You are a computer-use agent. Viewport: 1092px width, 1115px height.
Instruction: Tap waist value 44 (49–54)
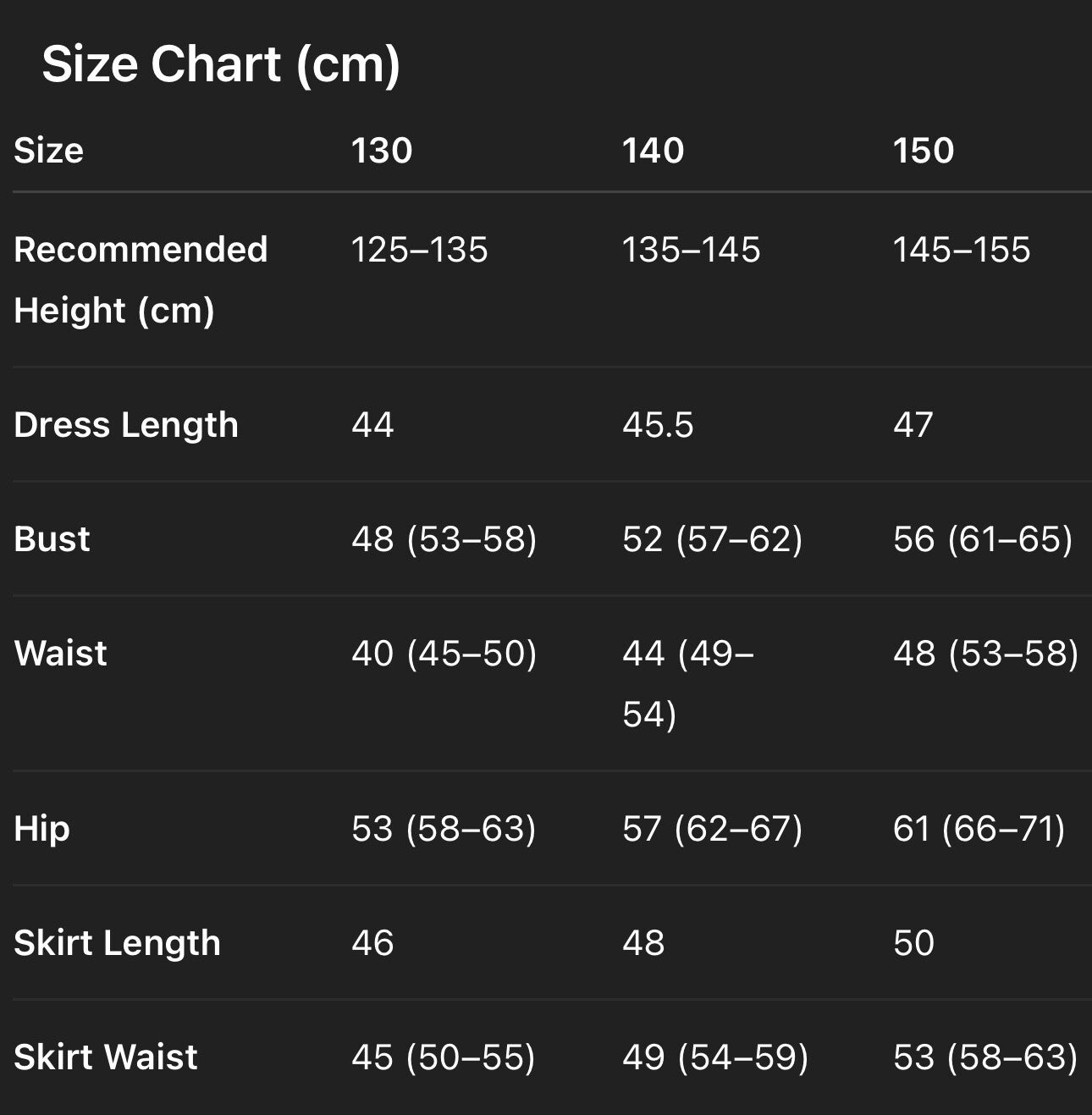[x=687, y=682]
